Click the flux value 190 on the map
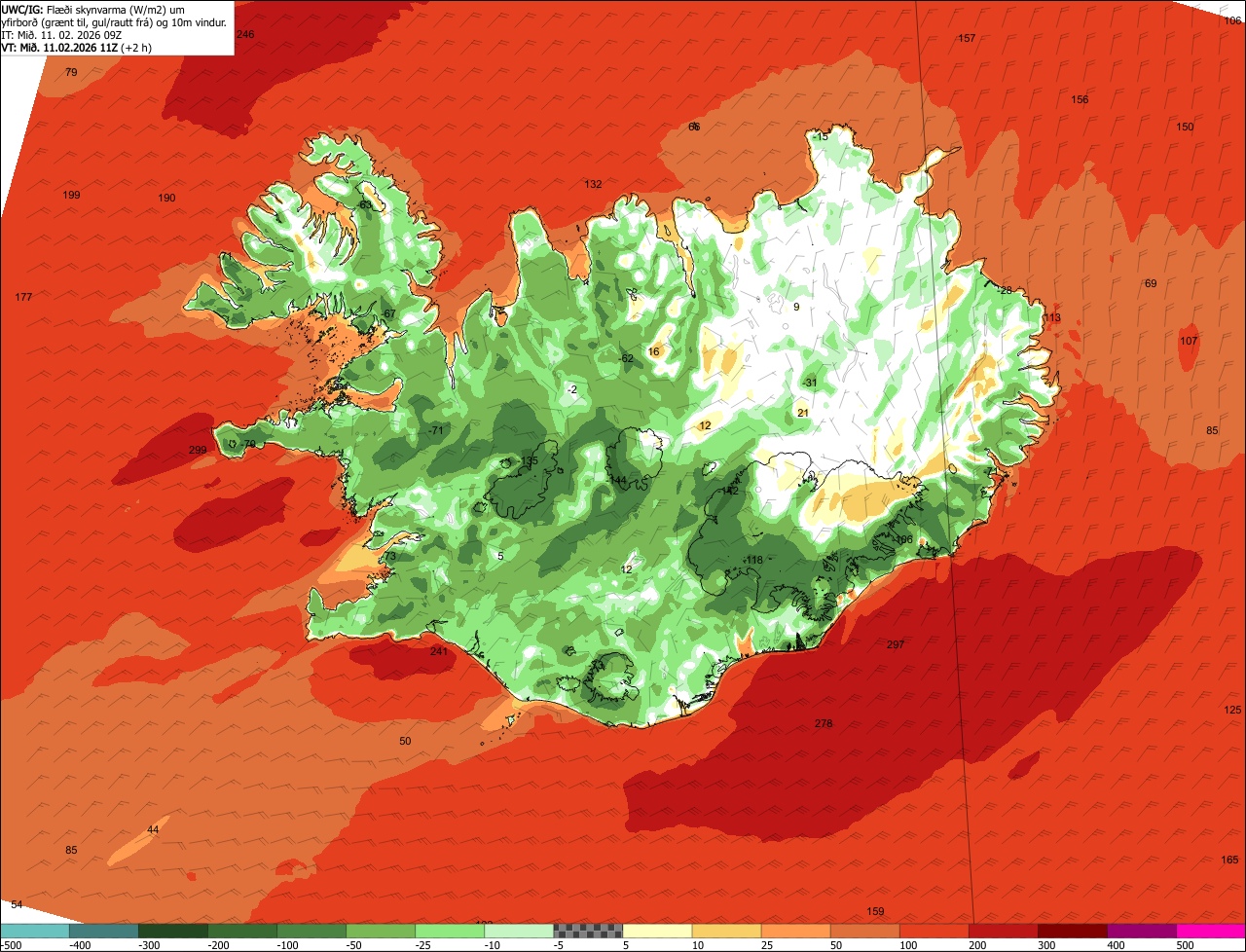1246x952 pixels. tap(166, 198)
